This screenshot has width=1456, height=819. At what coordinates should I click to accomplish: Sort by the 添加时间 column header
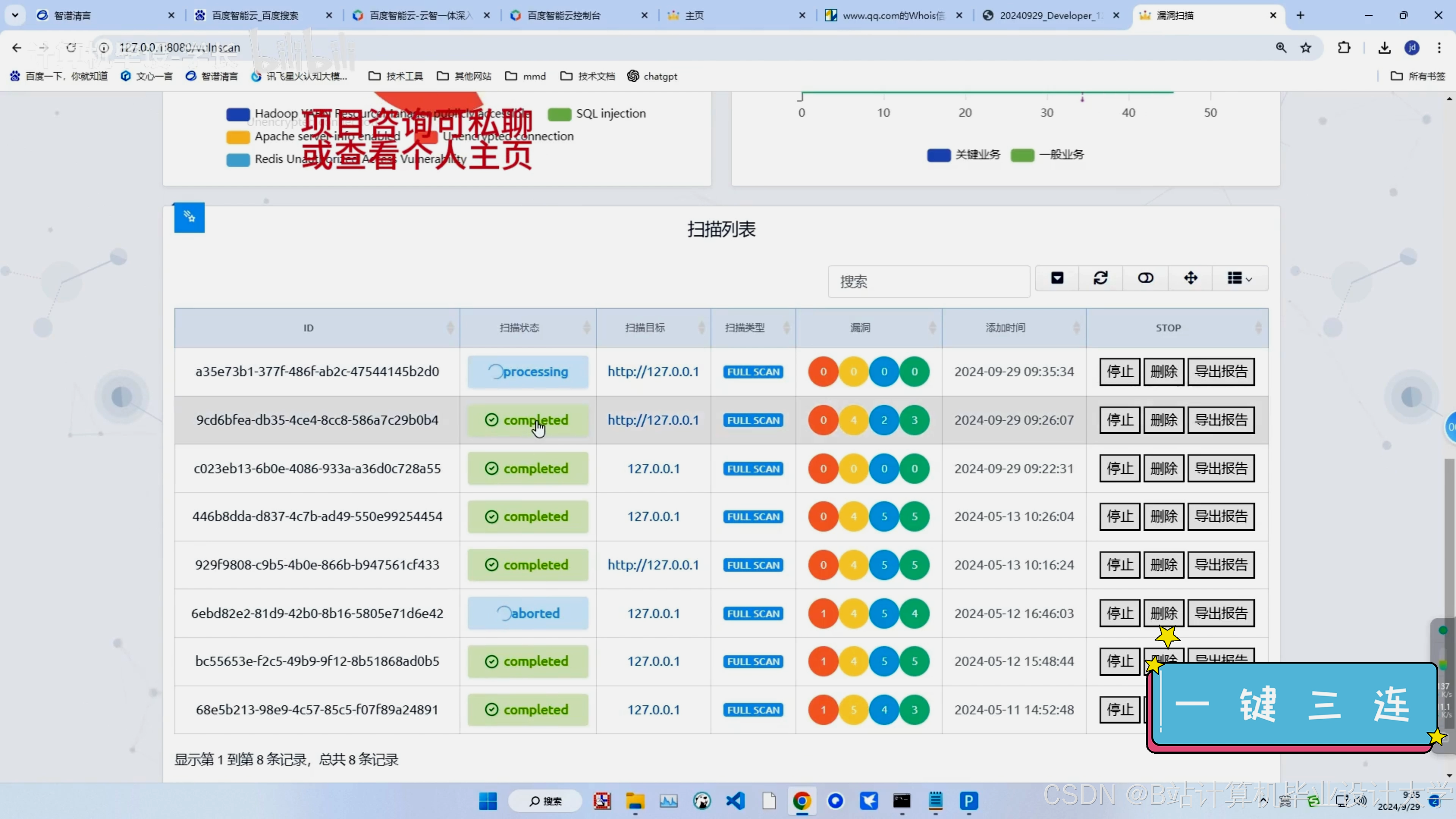1005,328
